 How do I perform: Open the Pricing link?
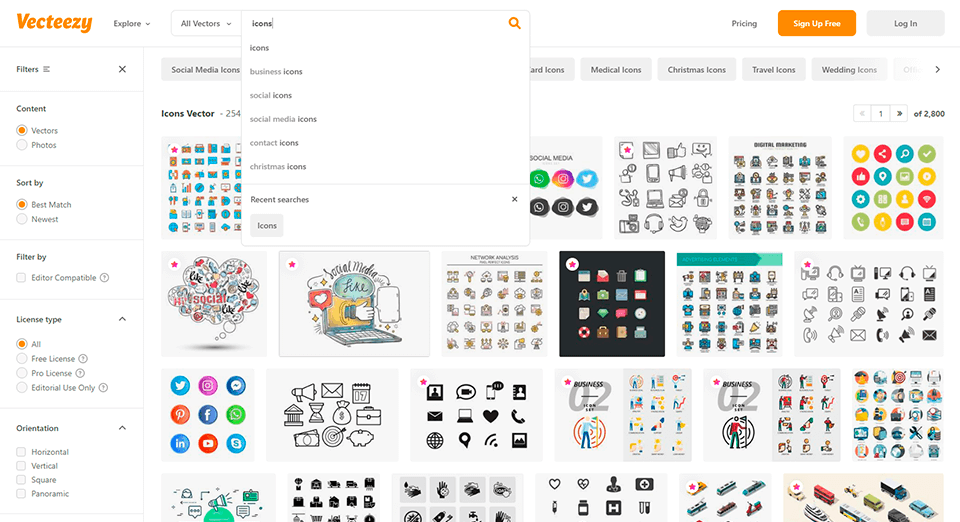pos(744,23)
